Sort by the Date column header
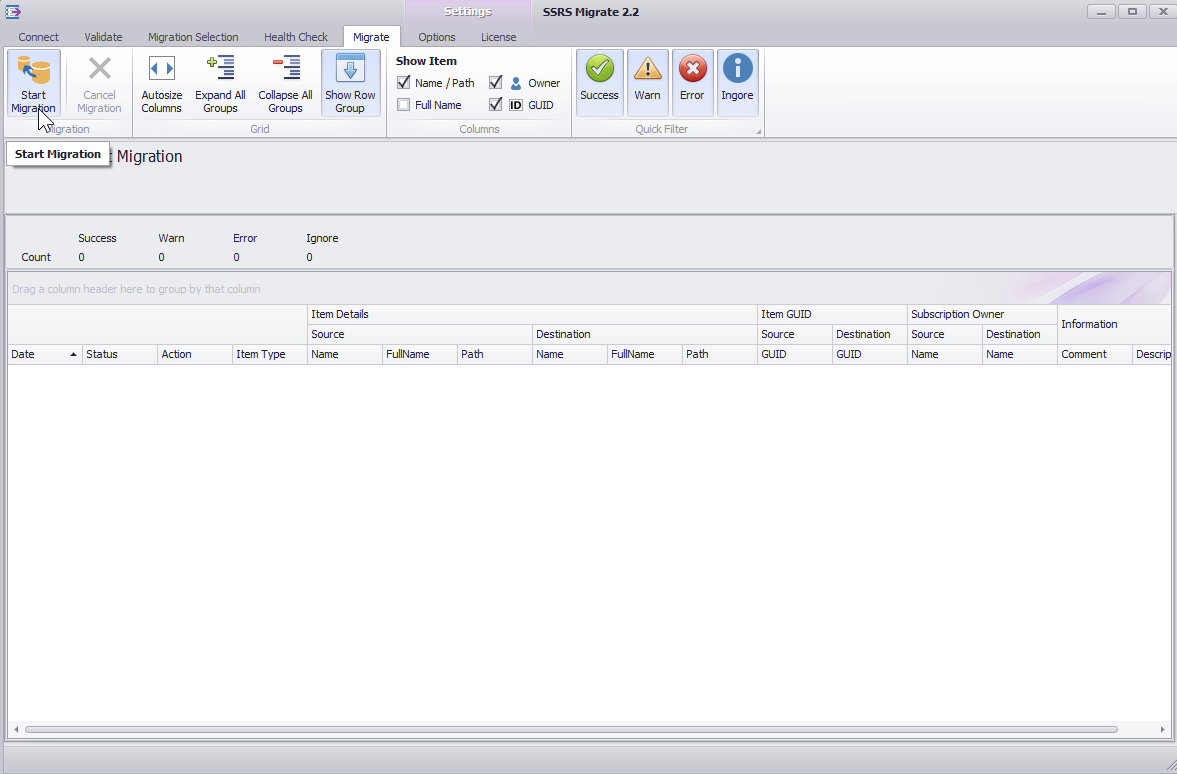The width and height of the screenshot is (1177, 774). coord(45,354)
